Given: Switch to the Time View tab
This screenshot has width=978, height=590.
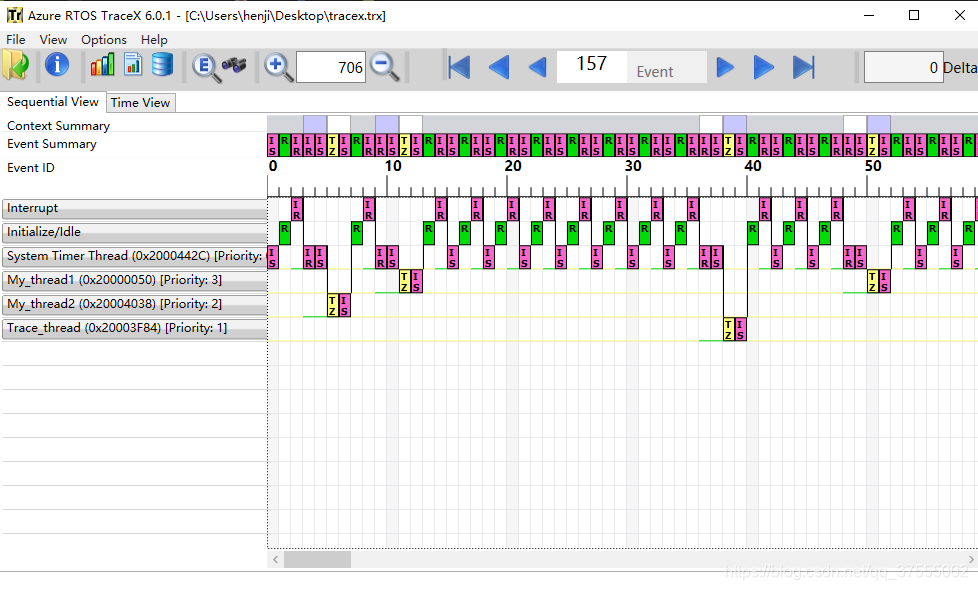Looking at the screenshot, I should [140, 102].
